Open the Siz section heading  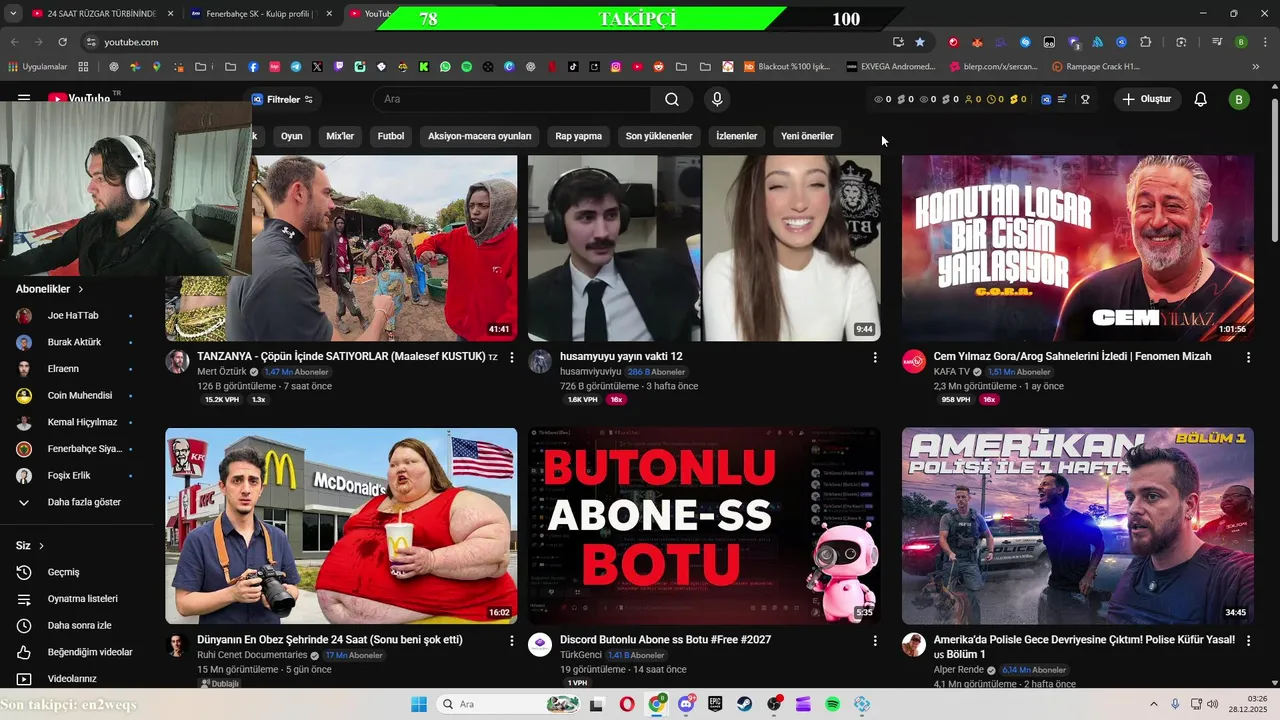click(30, 545)
